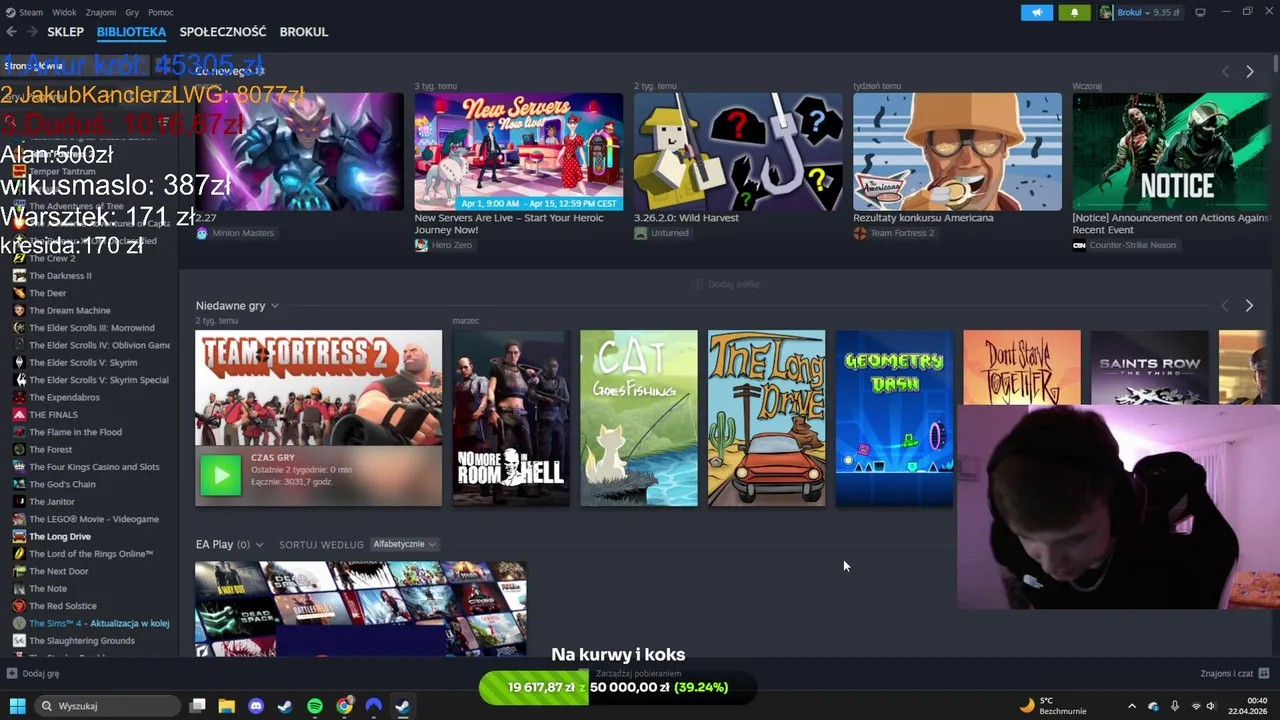This screenshot has height=720, width=1280.
Task: Click The Forest game icon in sidebar
Action: (x=19, y=450)
